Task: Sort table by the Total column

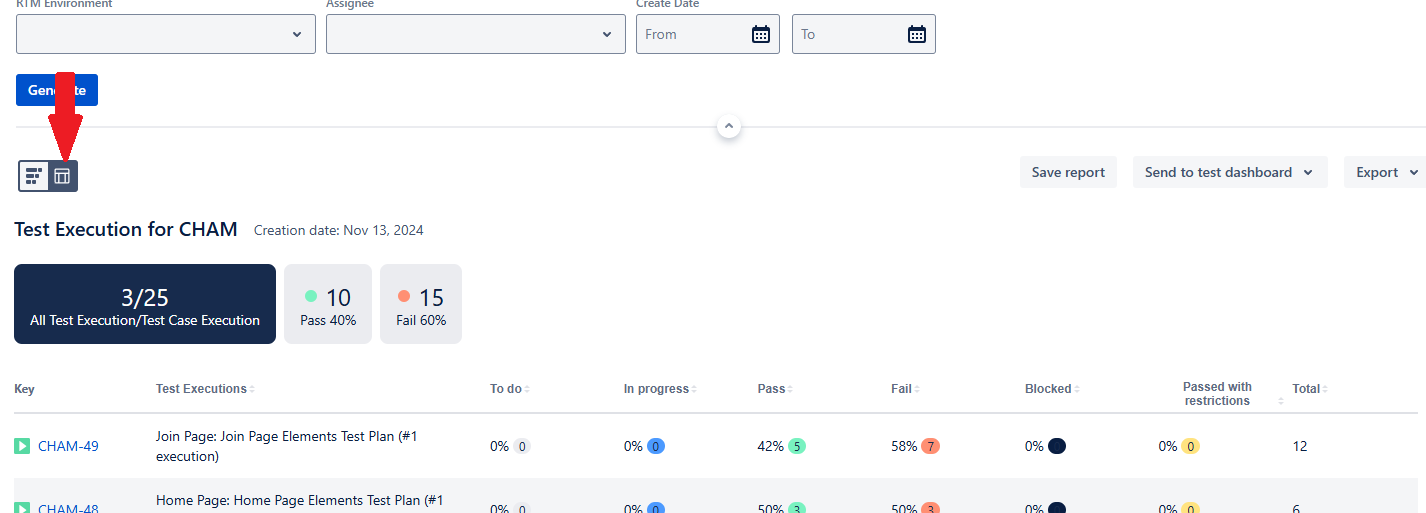Action: [1310, 389]
